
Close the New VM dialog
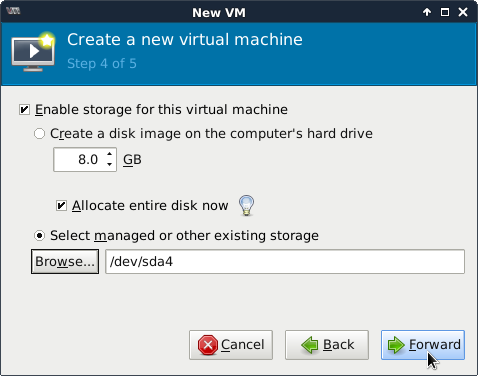point(463,12)
